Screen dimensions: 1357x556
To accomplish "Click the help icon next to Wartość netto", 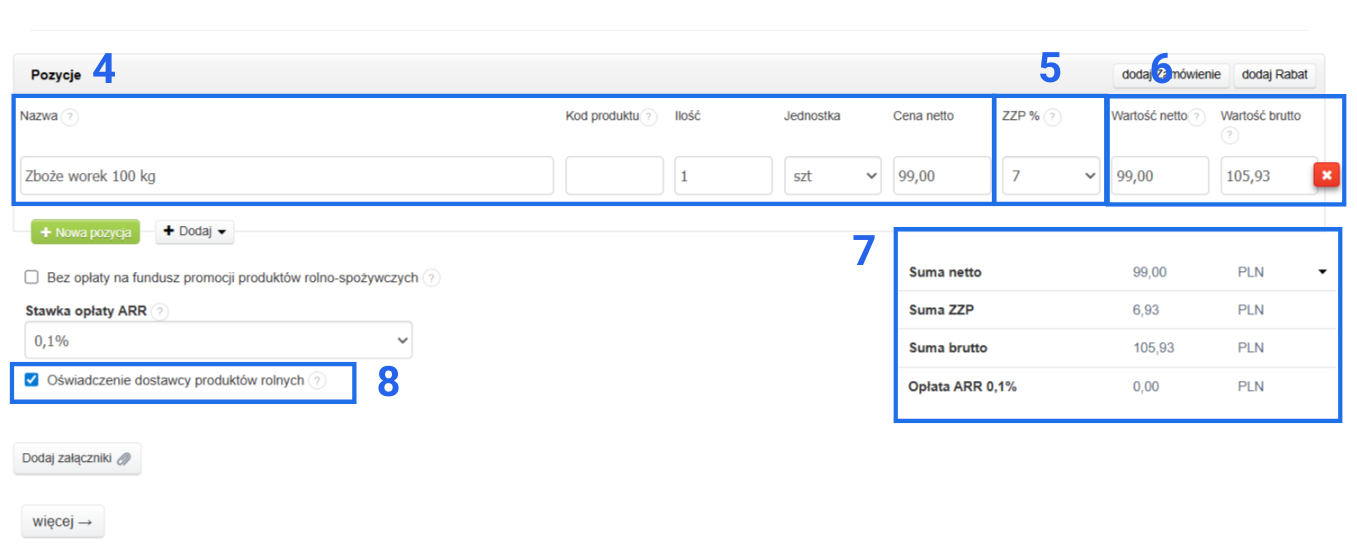I will (1197, 117).
